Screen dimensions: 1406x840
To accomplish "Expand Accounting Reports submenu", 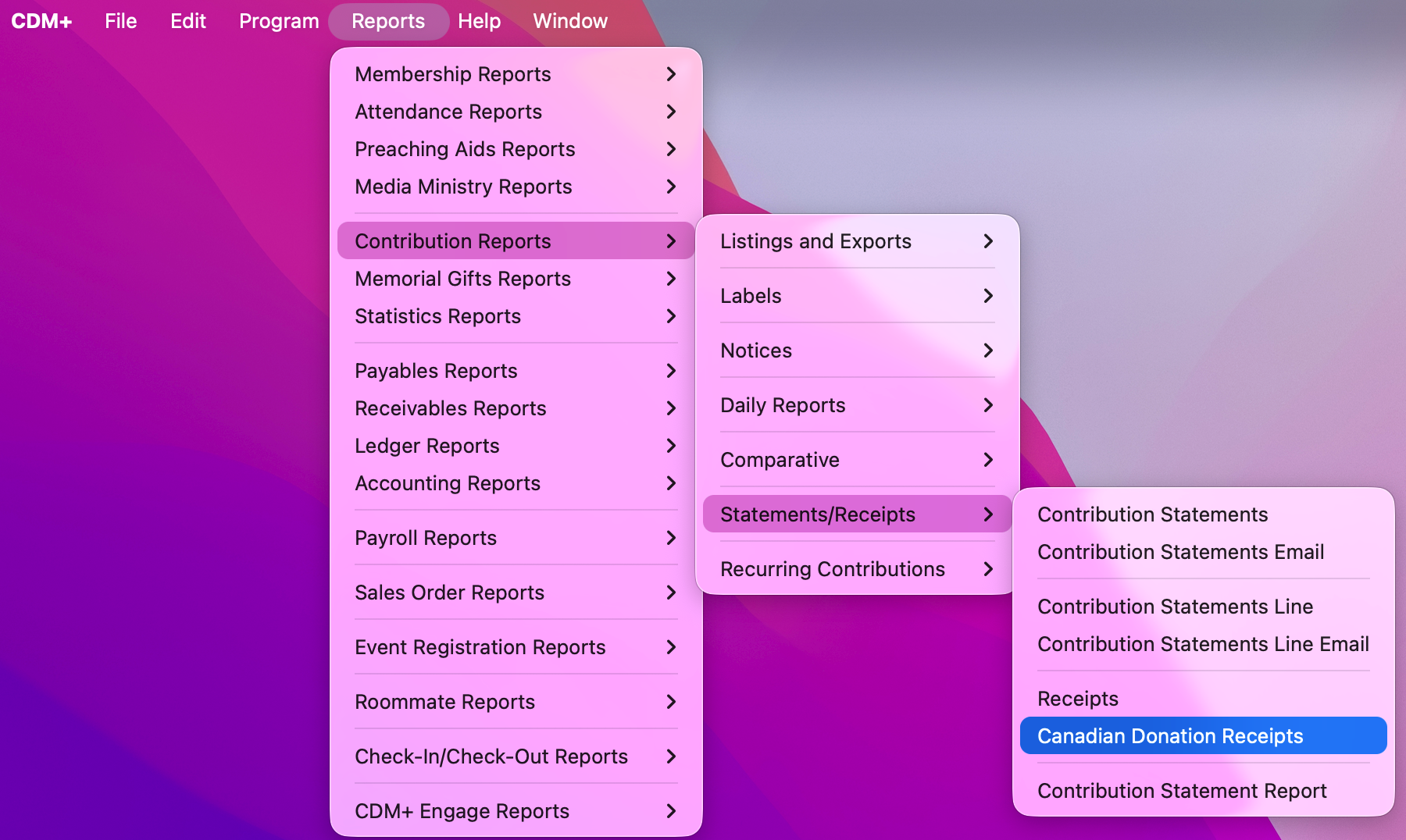I will [x=516, y=483].
